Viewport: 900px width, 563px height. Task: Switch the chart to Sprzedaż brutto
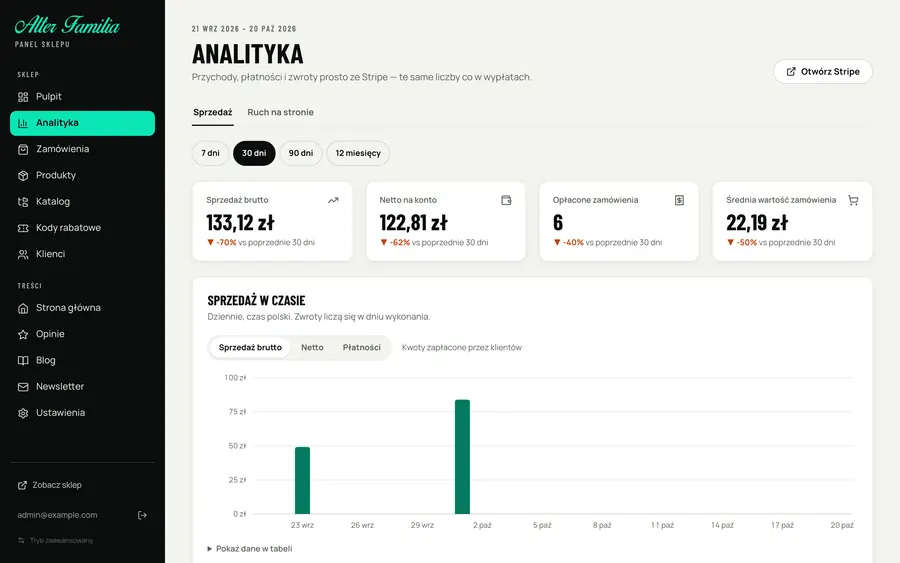point(250,348)
